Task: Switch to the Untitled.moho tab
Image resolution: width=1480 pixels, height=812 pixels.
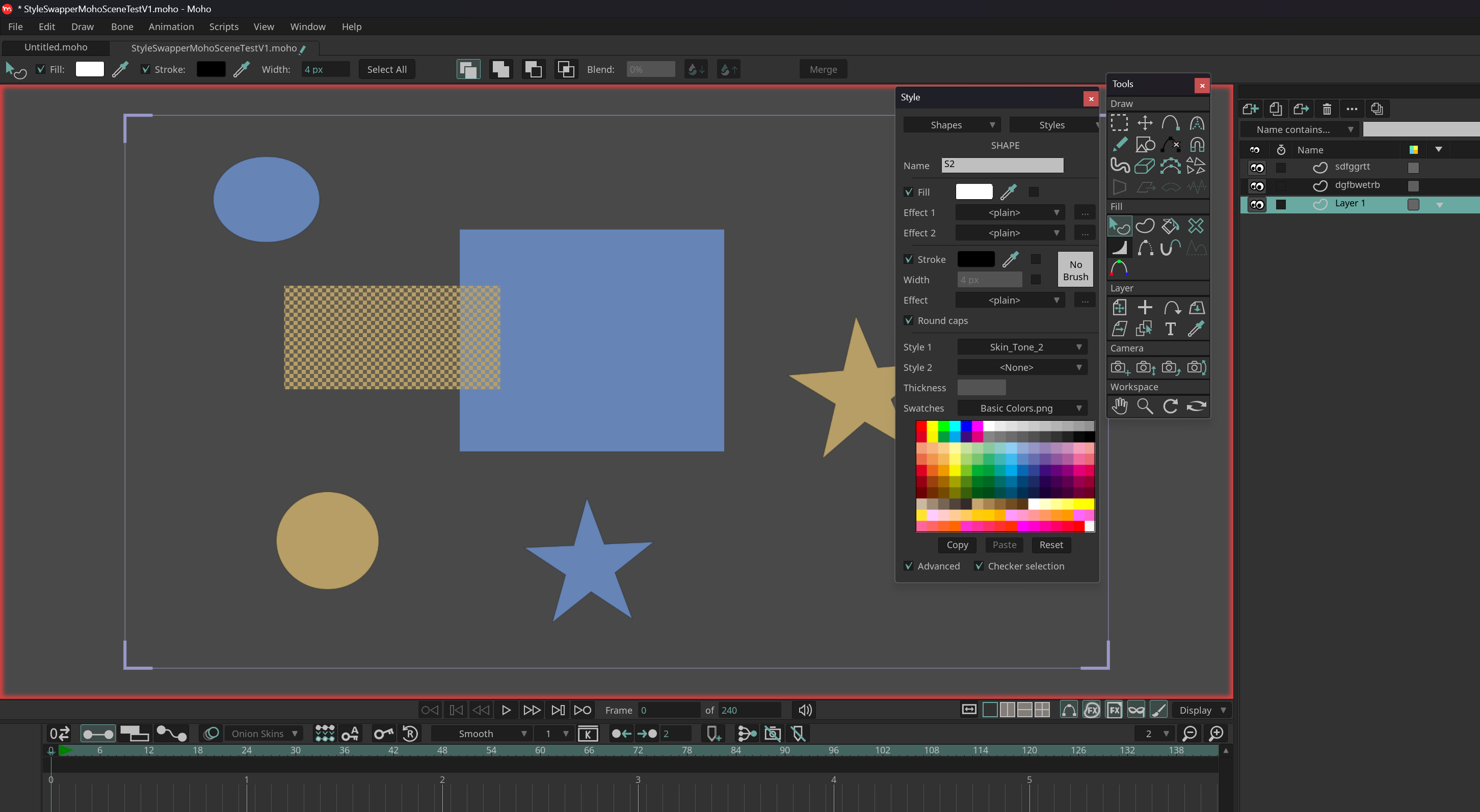Action: point(56,47)
